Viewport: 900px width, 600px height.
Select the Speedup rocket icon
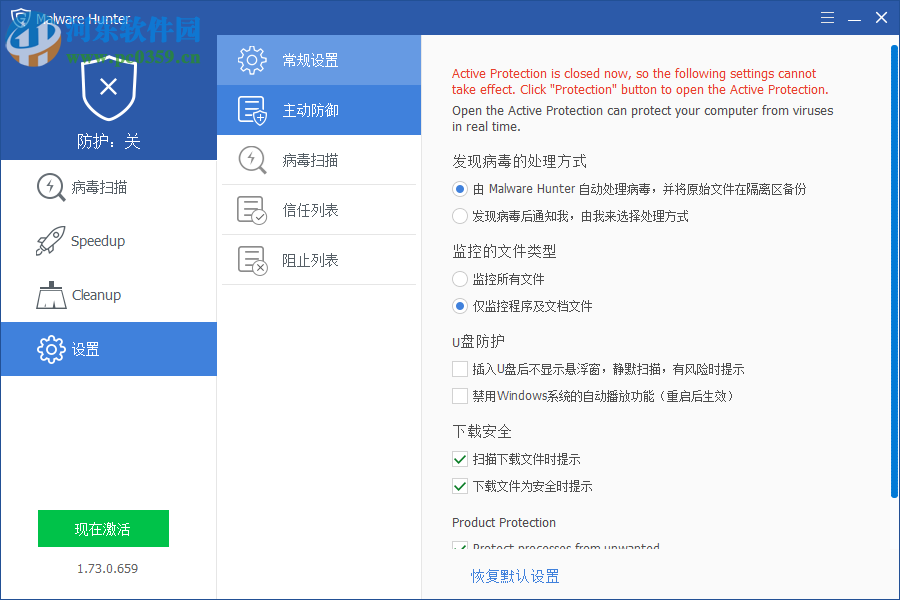pos(50,241)
